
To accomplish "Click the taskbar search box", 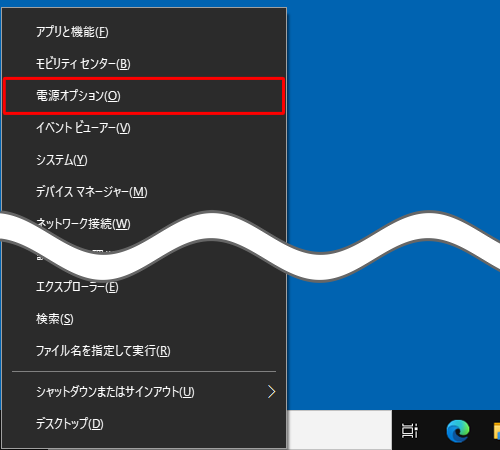I will coord(339,430).
